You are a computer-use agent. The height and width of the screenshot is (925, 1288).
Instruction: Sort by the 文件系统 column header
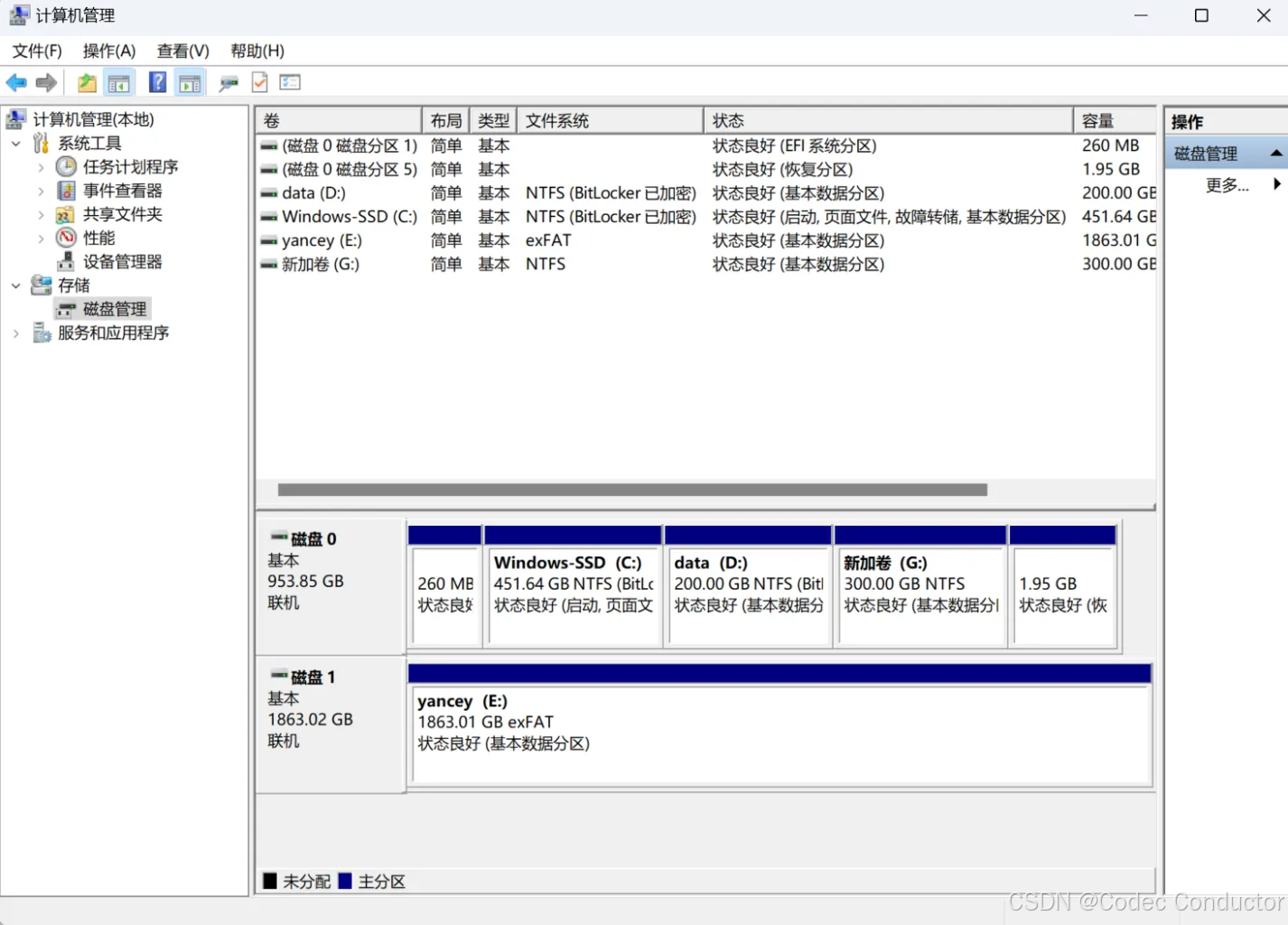point(611,121)
